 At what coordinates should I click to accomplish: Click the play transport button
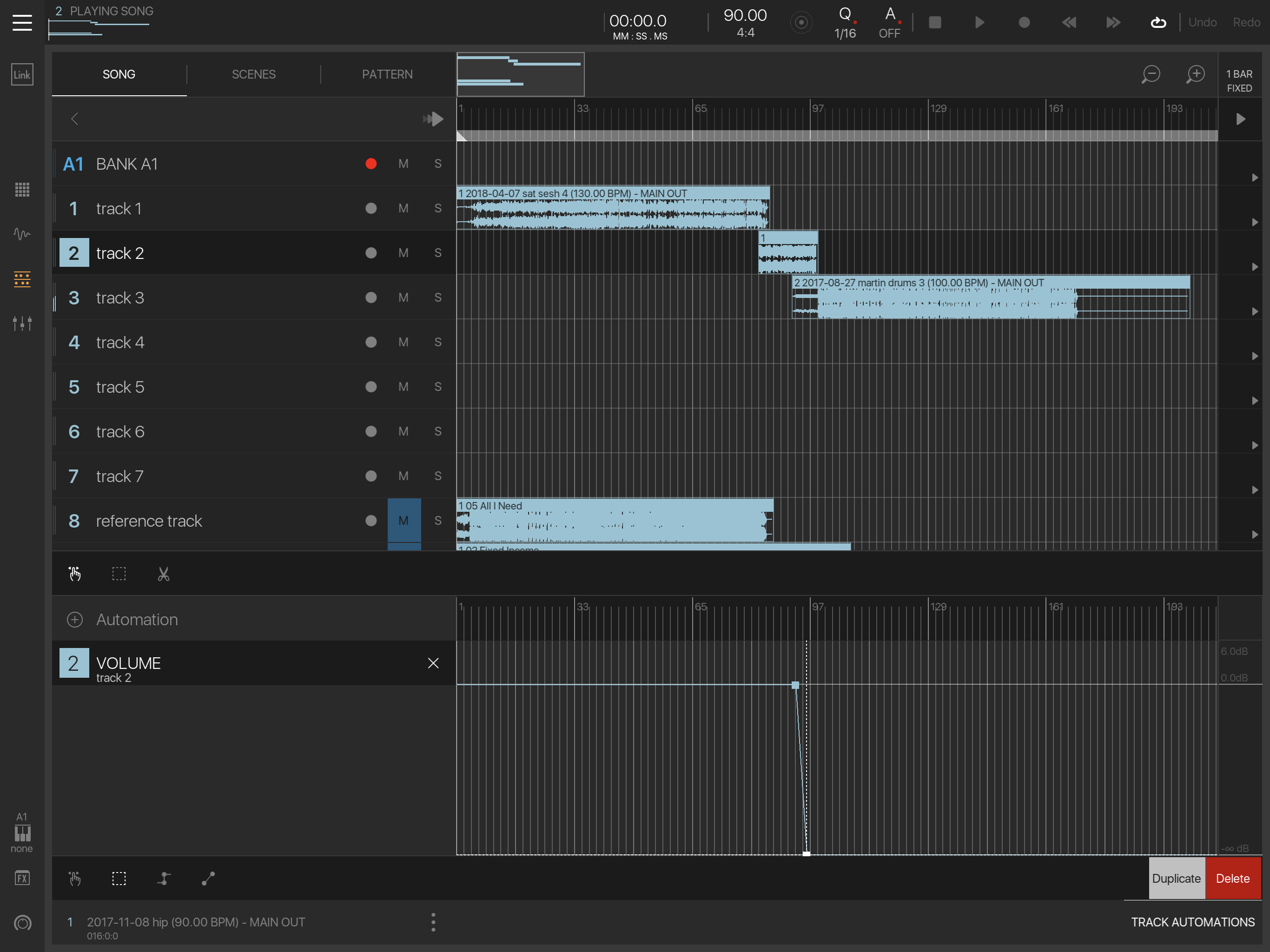(x=979, y=22)
